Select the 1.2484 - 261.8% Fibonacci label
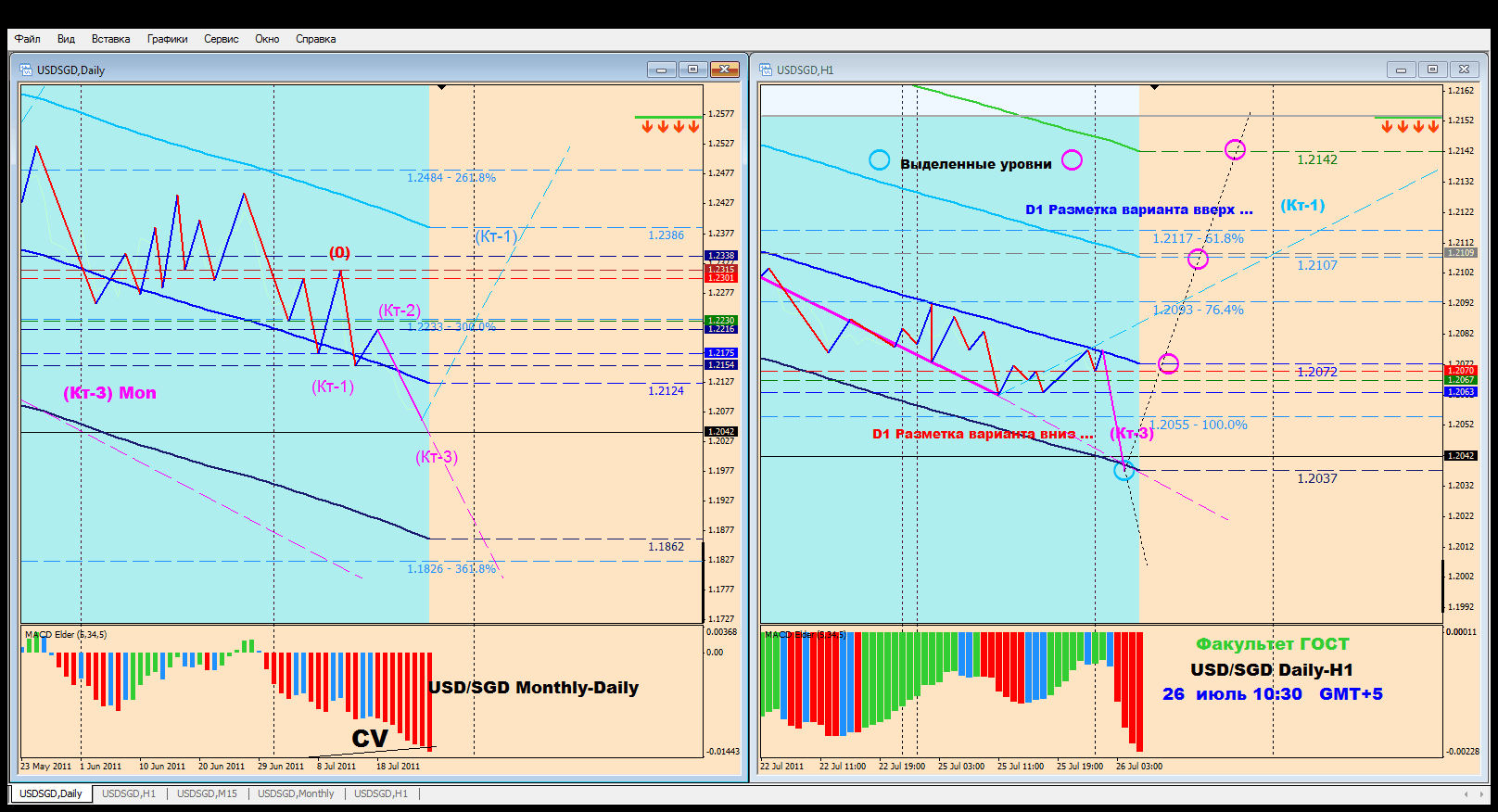This screenshot has height=812, width=1498. (x=451, y=178)
